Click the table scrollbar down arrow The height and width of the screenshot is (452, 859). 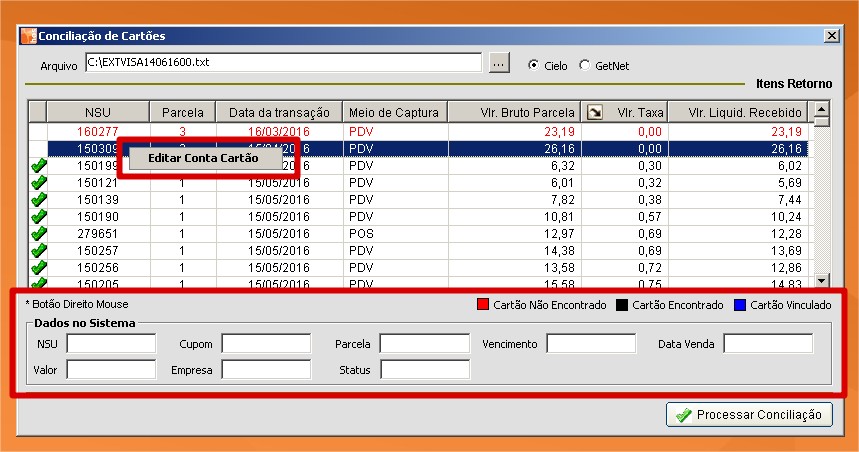[822, 282]
